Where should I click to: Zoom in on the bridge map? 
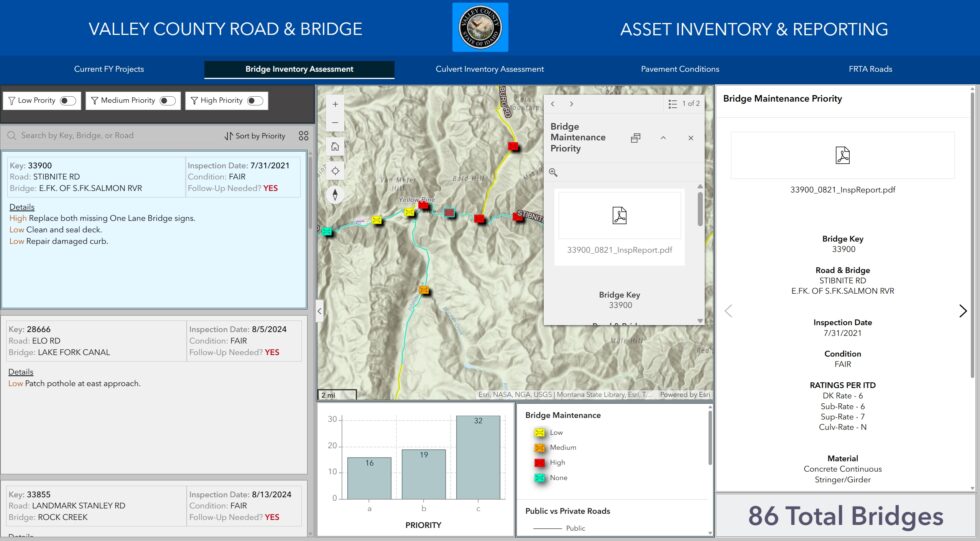coord(335,104)
